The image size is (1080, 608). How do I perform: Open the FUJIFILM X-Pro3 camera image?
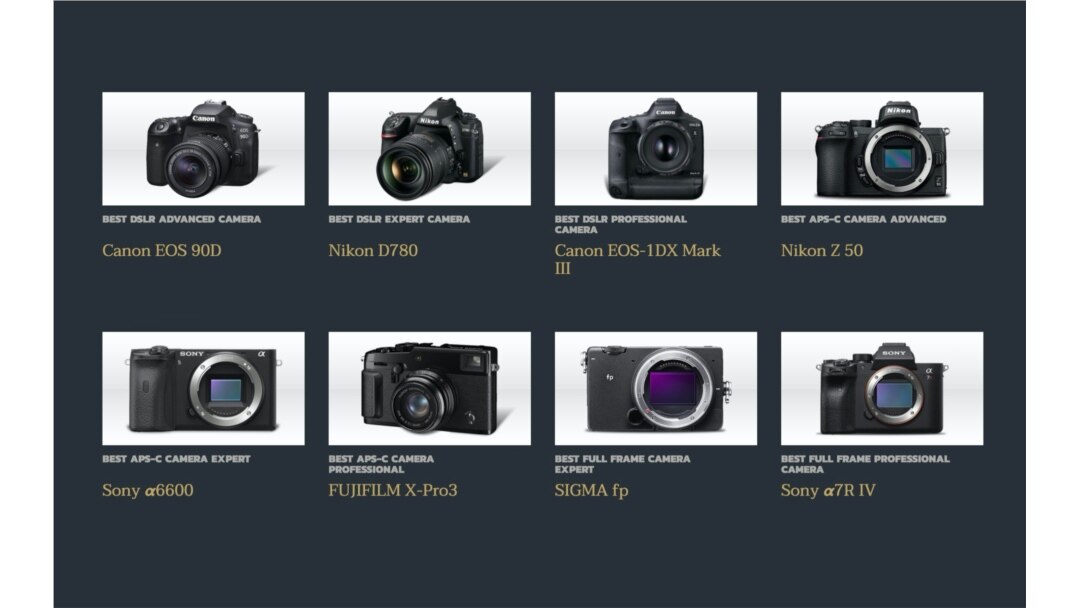tap(429, 388)
